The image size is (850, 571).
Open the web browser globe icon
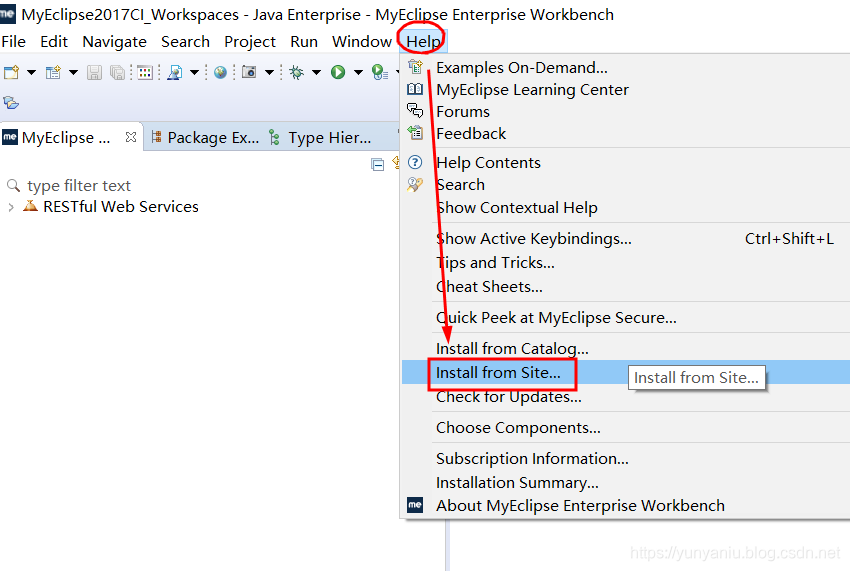coord(220,72)
